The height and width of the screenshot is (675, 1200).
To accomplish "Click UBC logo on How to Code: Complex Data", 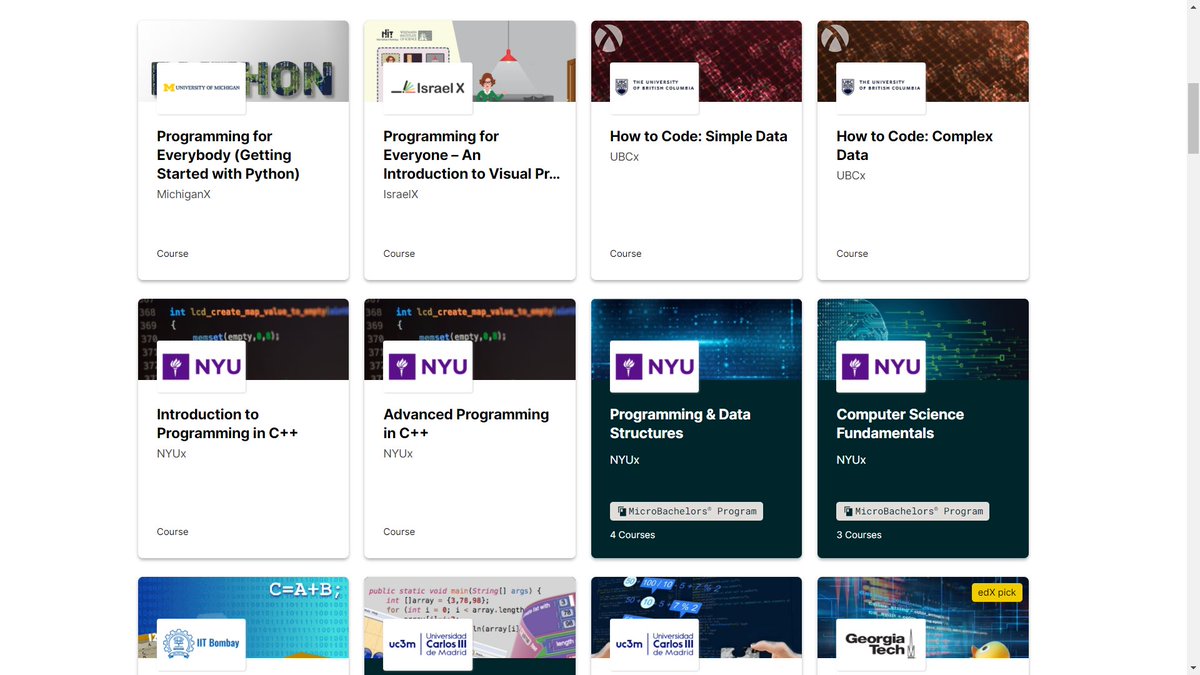I will click(881, 88).
